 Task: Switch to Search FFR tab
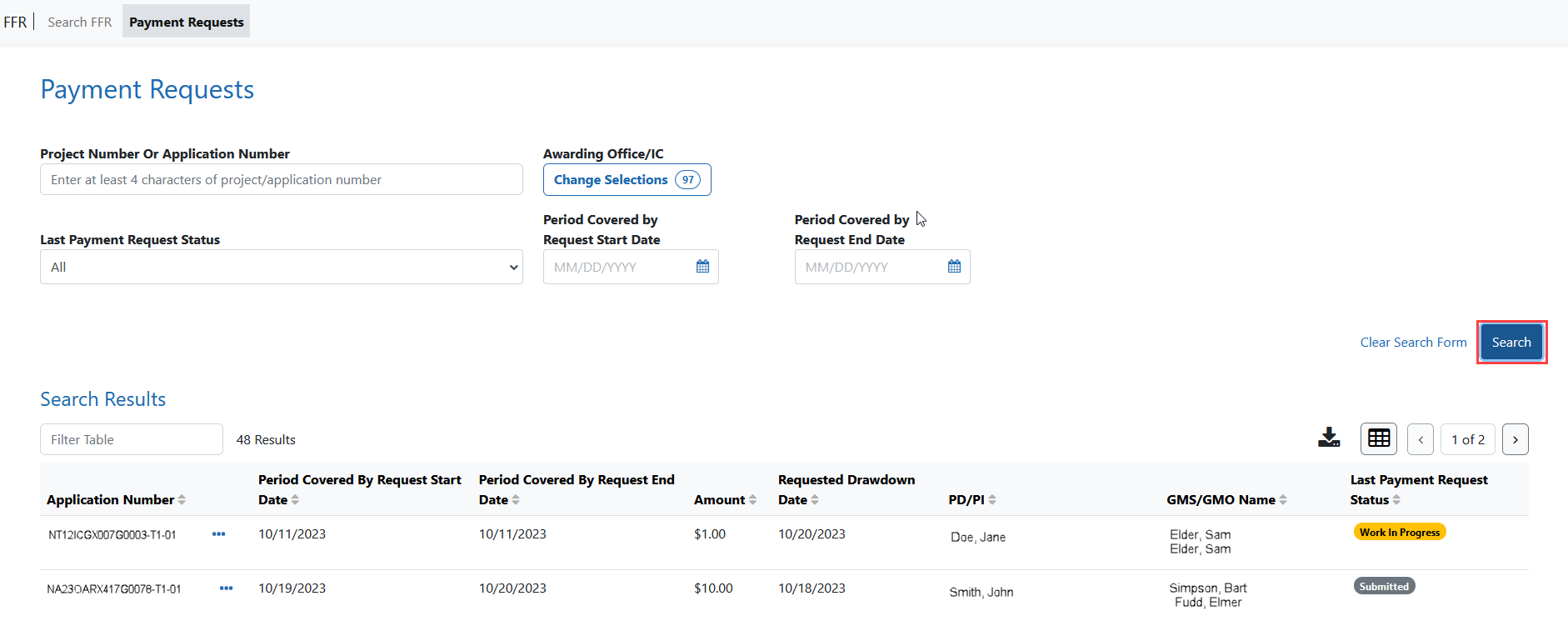tap(79, 23)
